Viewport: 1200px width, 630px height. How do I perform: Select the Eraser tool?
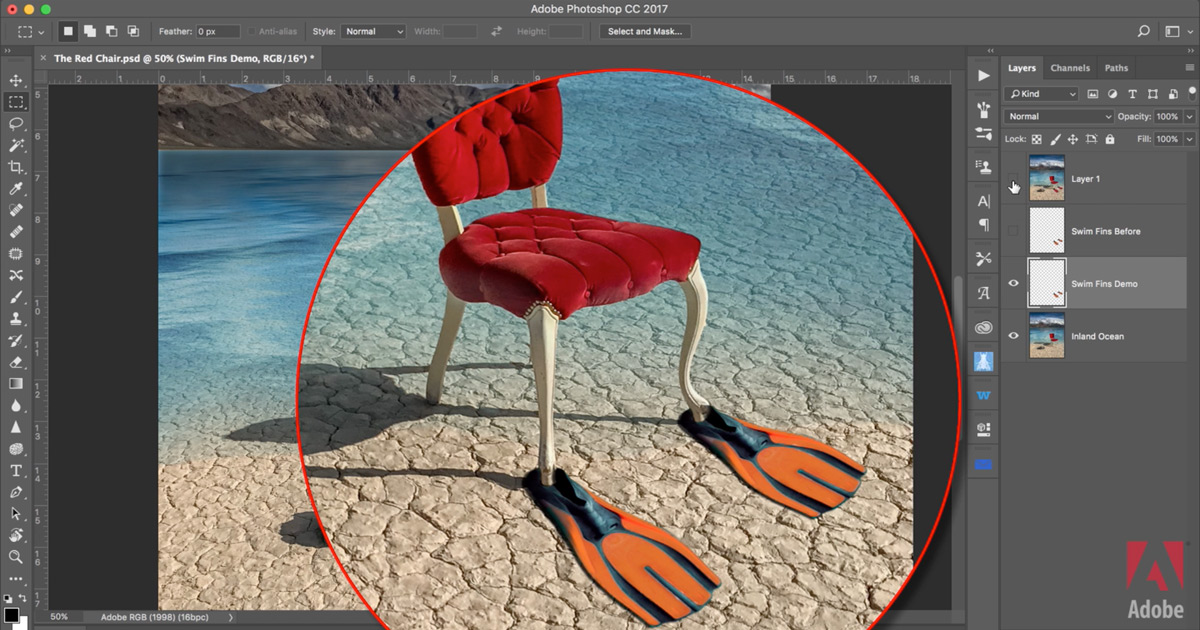pos(16,362)
